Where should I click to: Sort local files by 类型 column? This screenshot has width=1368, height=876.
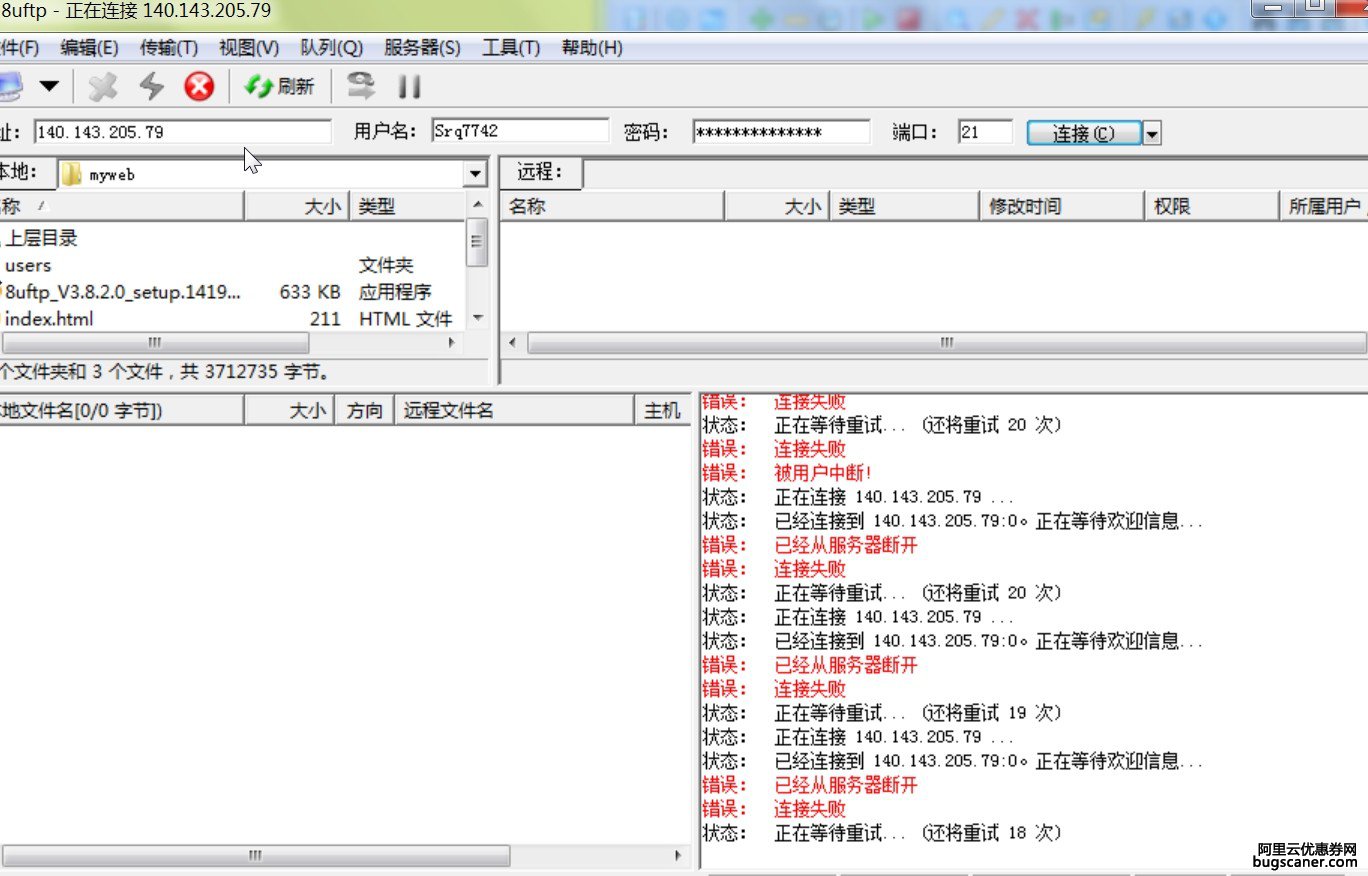(407, 206)
